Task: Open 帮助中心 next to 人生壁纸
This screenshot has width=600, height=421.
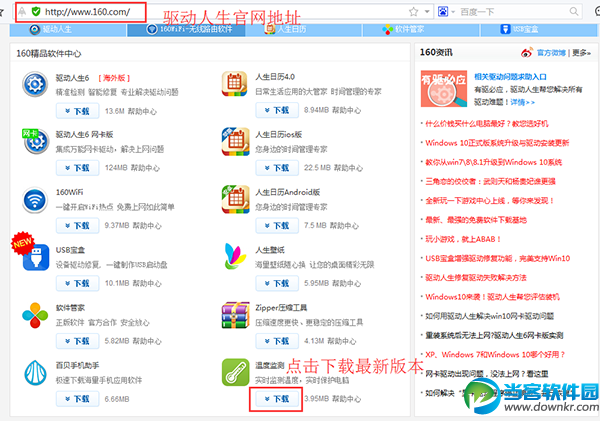Action: click(x=346, y=284)
